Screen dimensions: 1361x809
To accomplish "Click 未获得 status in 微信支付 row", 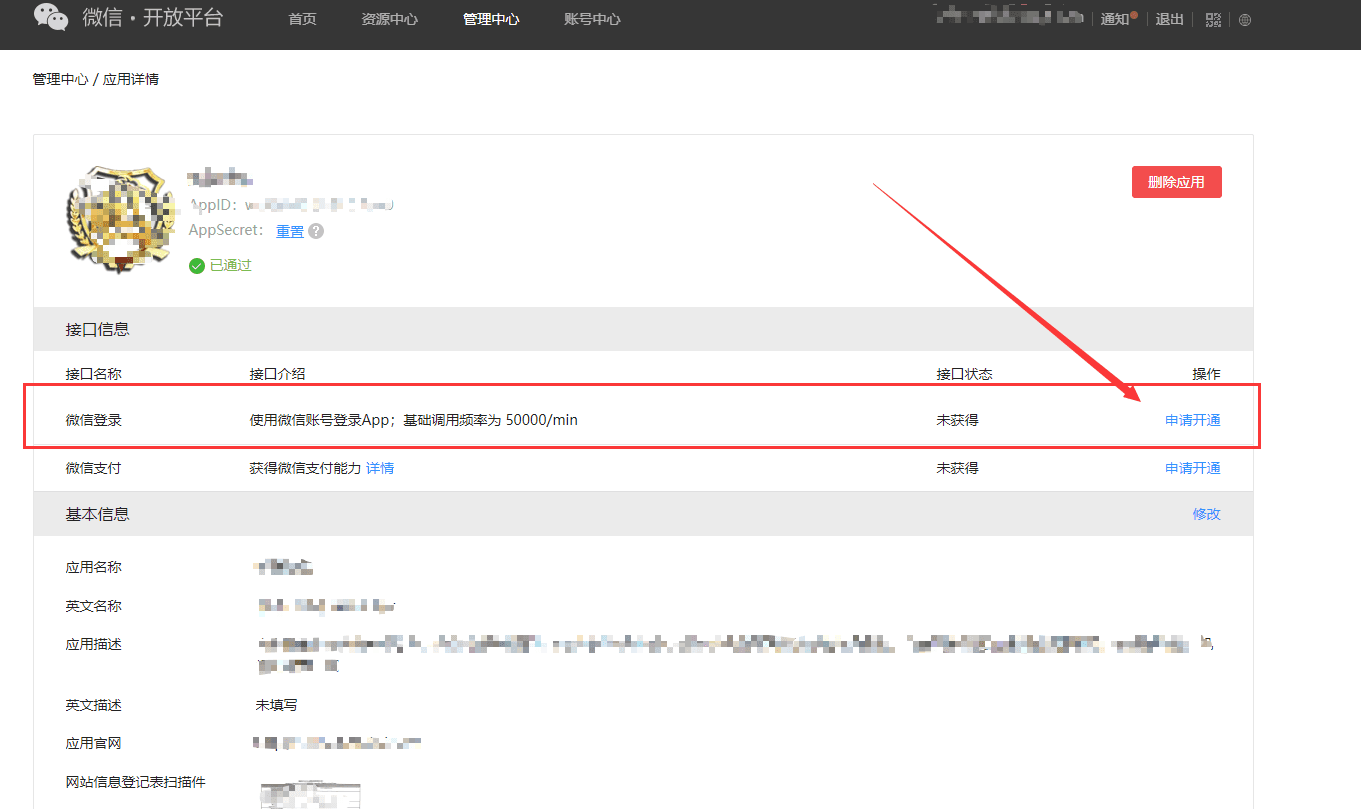I will (x=958, y=468).
